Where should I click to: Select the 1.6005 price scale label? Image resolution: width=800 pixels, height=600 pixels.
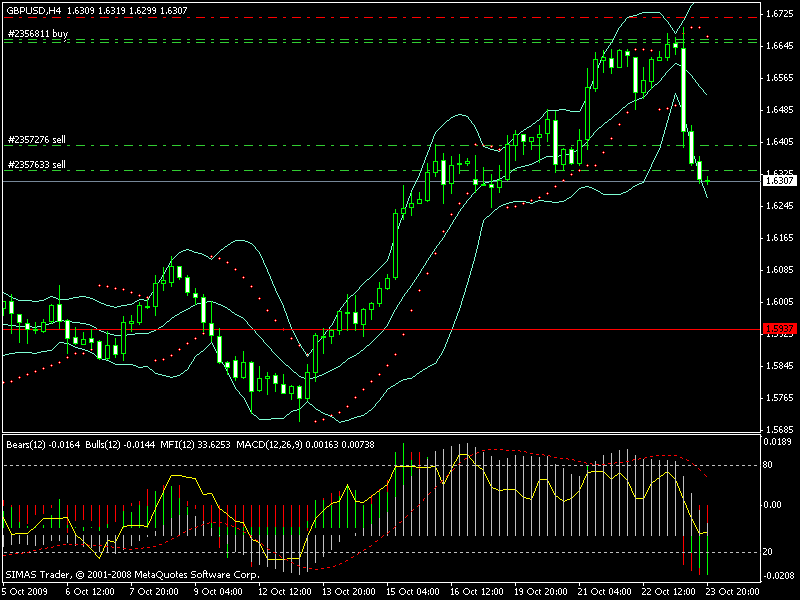coord(777,302)
